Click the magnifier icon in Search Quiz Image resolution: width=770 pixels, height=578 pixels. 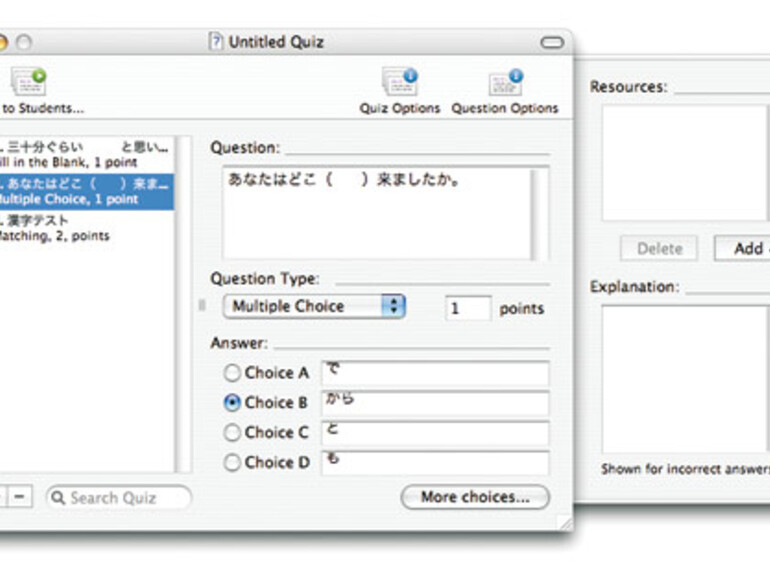58,497
